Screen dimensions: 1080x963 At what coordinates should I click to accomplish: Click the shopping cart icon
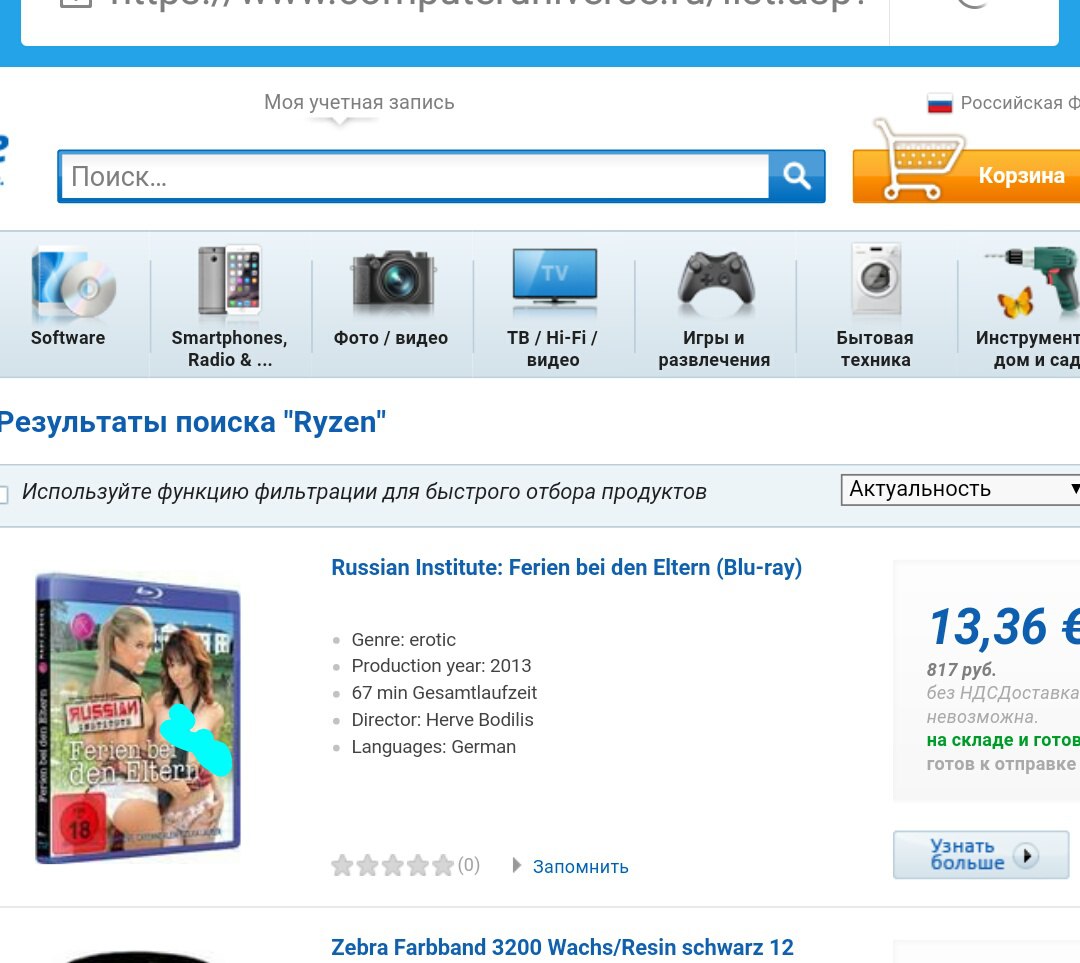pyautogui.click(x=918, y=159)
